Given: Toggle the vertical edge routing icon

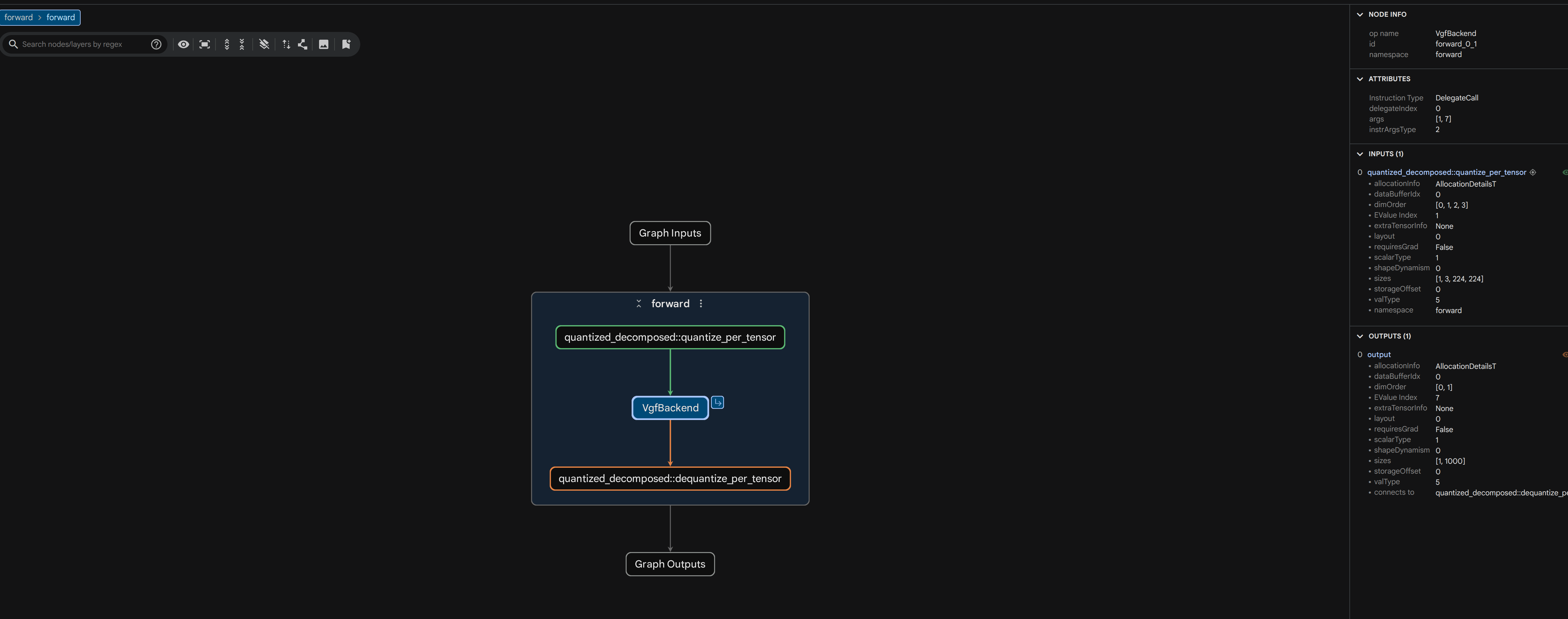Looking at the screenshot, I should pyautogui.click(x=286, y=44).
